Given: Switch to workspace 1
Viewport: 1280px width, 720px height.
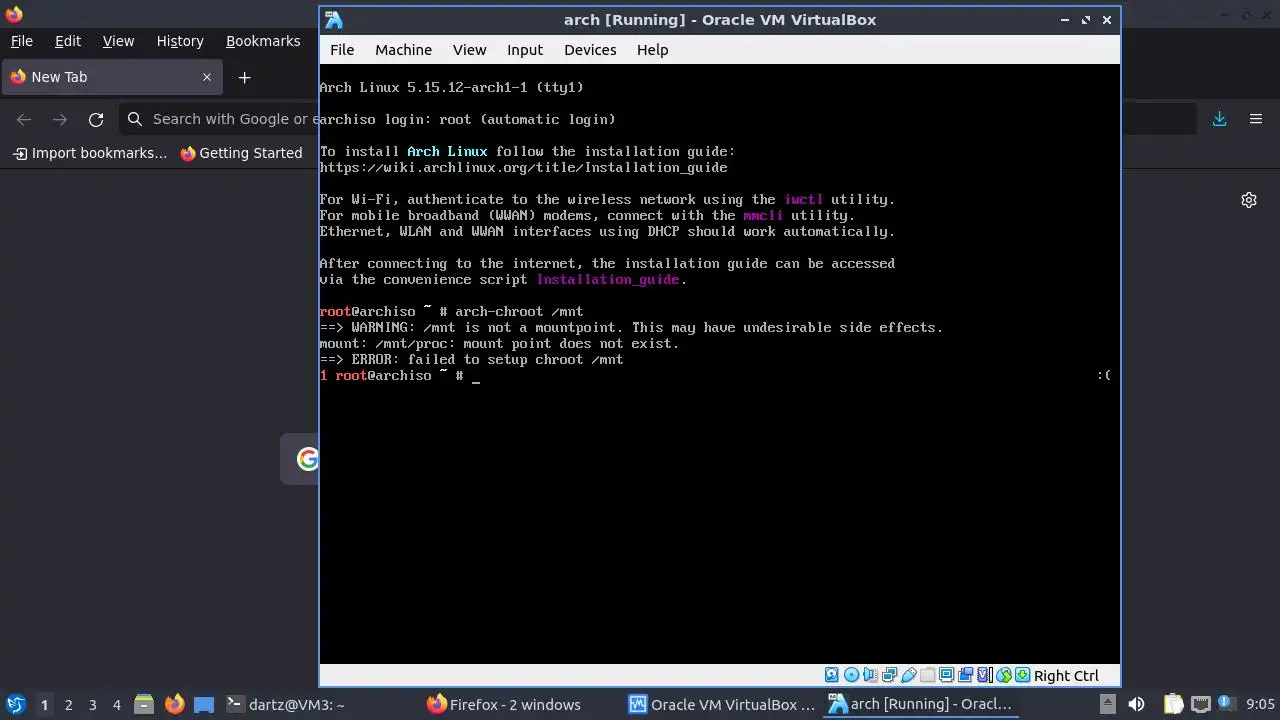Looking at the screenshot, I should [44, 705].
